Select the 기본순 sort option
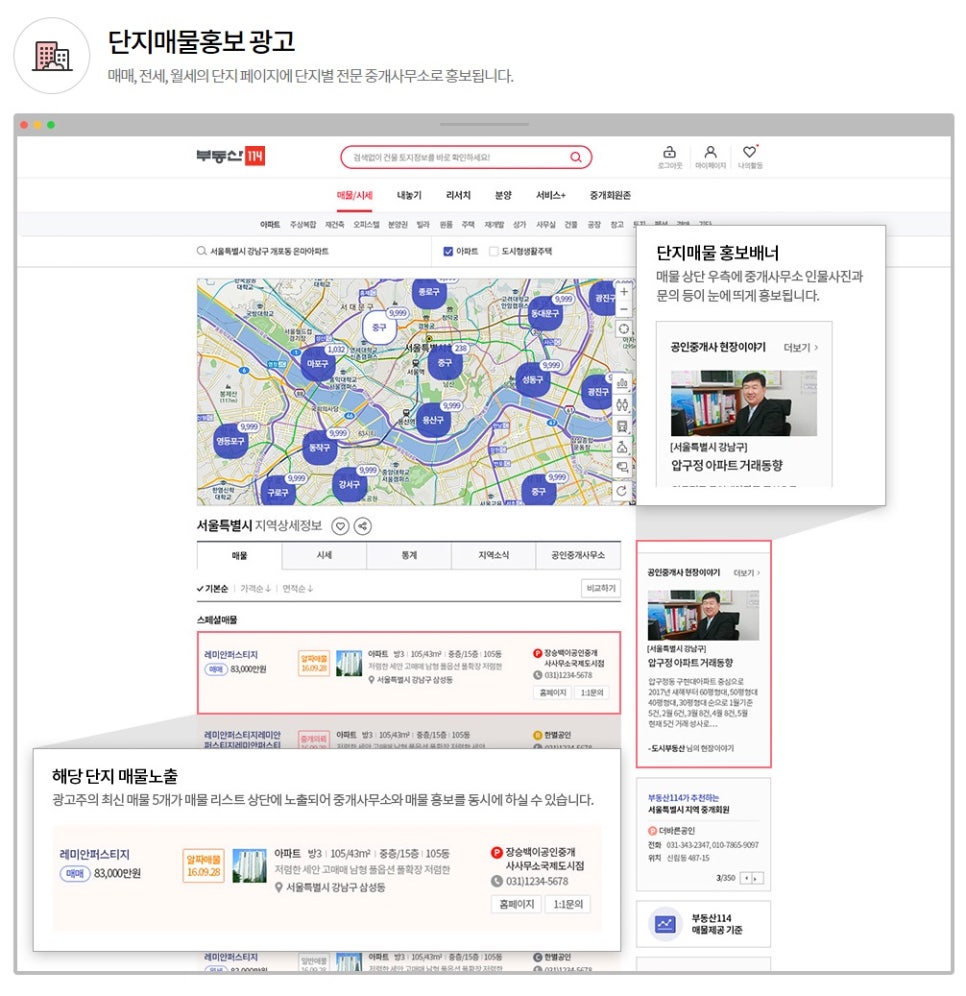The image size is (966, 996). coord(212,589)
